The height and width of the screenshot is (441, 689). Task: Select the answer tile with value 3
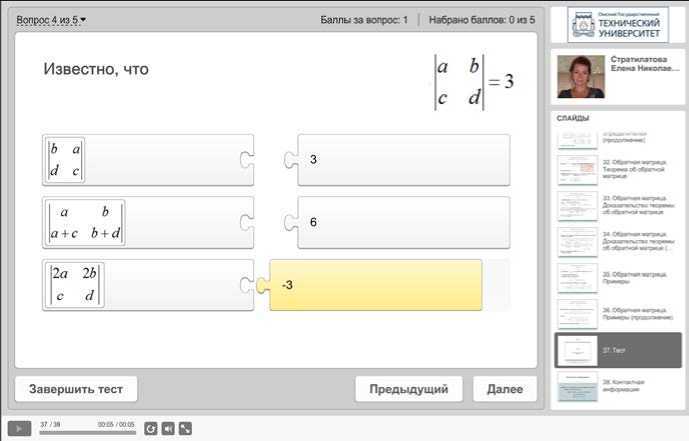(x=398, y=160)
